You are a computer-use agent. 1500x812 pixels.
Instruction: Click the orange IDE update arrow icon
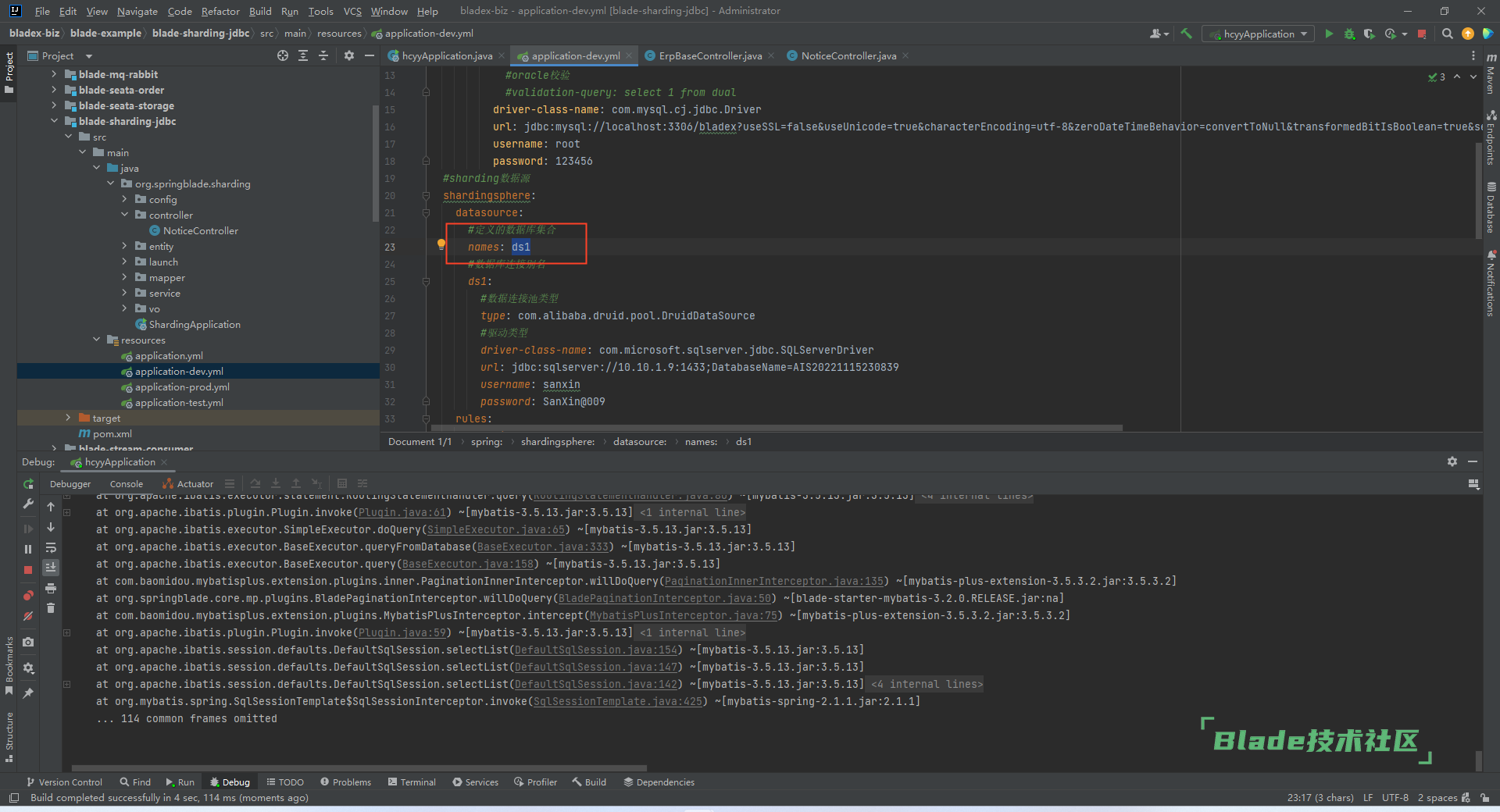click(x=1467, y=34)
